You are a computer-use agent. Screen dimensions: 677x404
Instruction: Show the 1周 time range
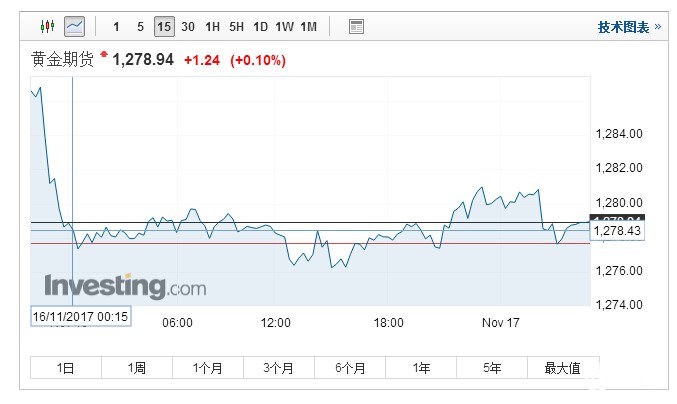coord(137,368)
